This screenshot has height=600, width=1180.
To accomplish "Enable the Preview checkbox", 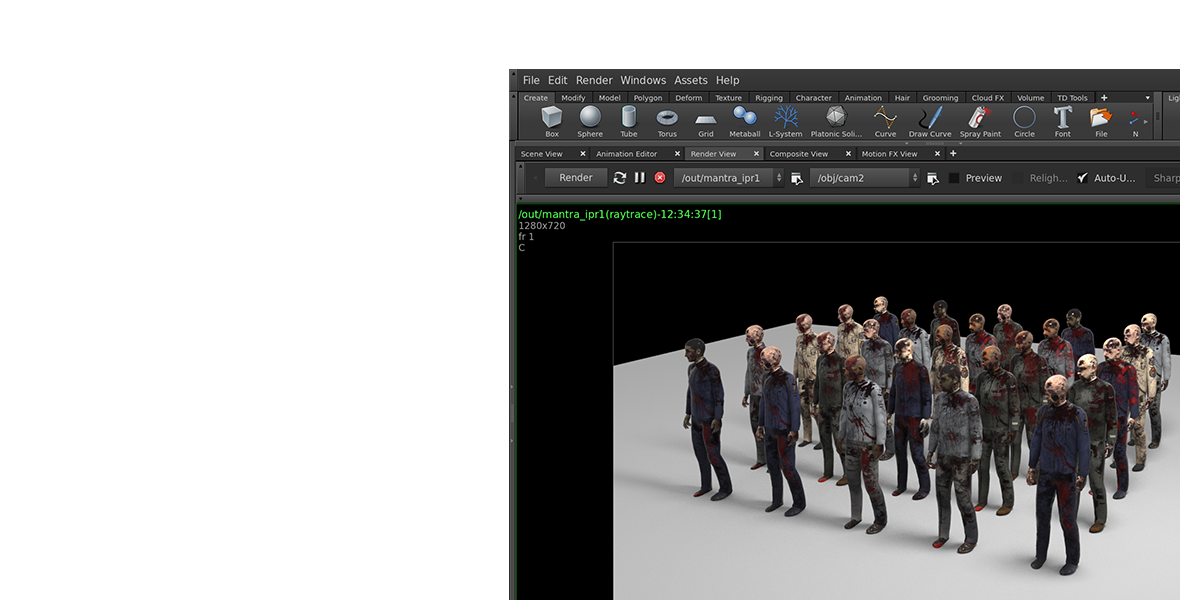I will (954, 178).
